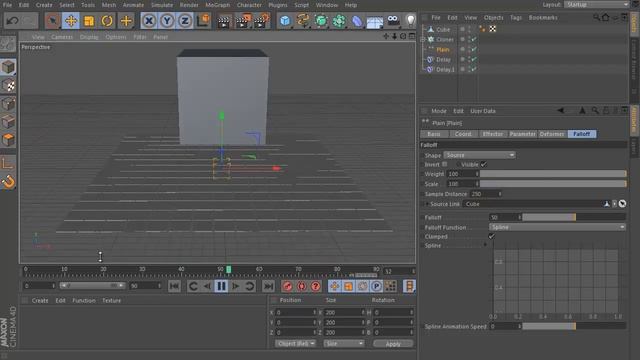Toggle the Visible checkbox
Viewport: 640px width, 360px height.
click(484, 164)
